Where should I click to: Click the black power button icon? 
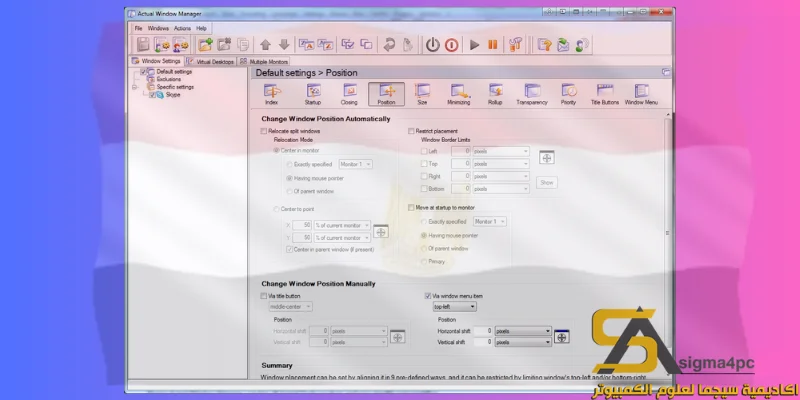tap(433, 45)
